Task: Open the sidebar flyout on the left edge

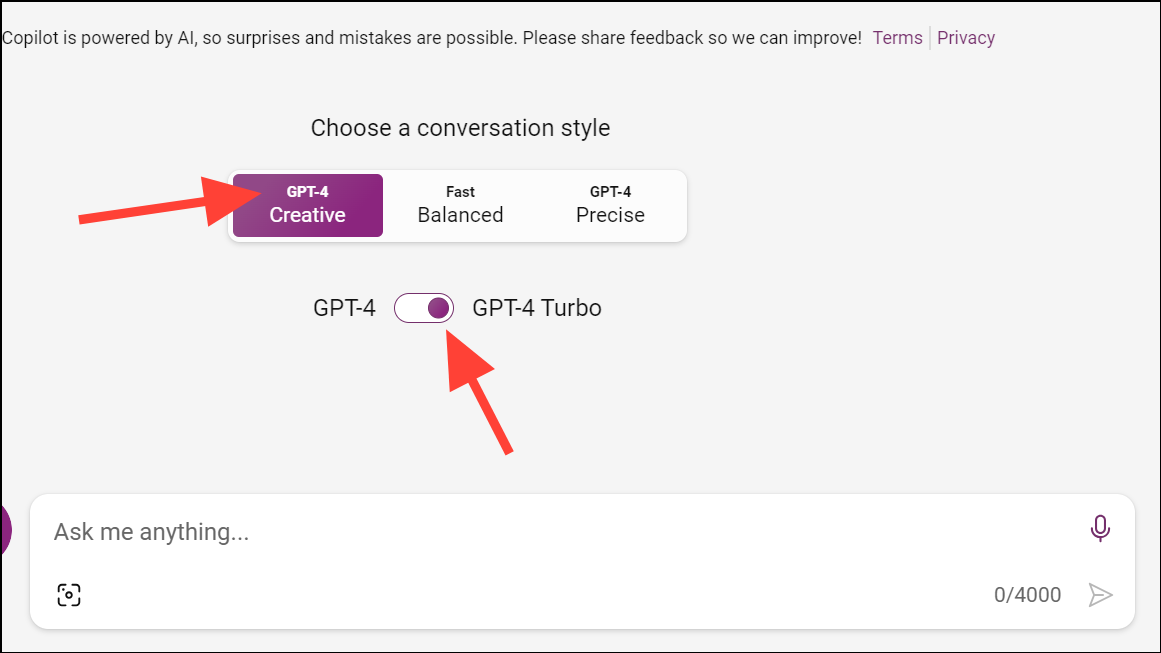Action: pyautogui.click(x=6, y=530)
